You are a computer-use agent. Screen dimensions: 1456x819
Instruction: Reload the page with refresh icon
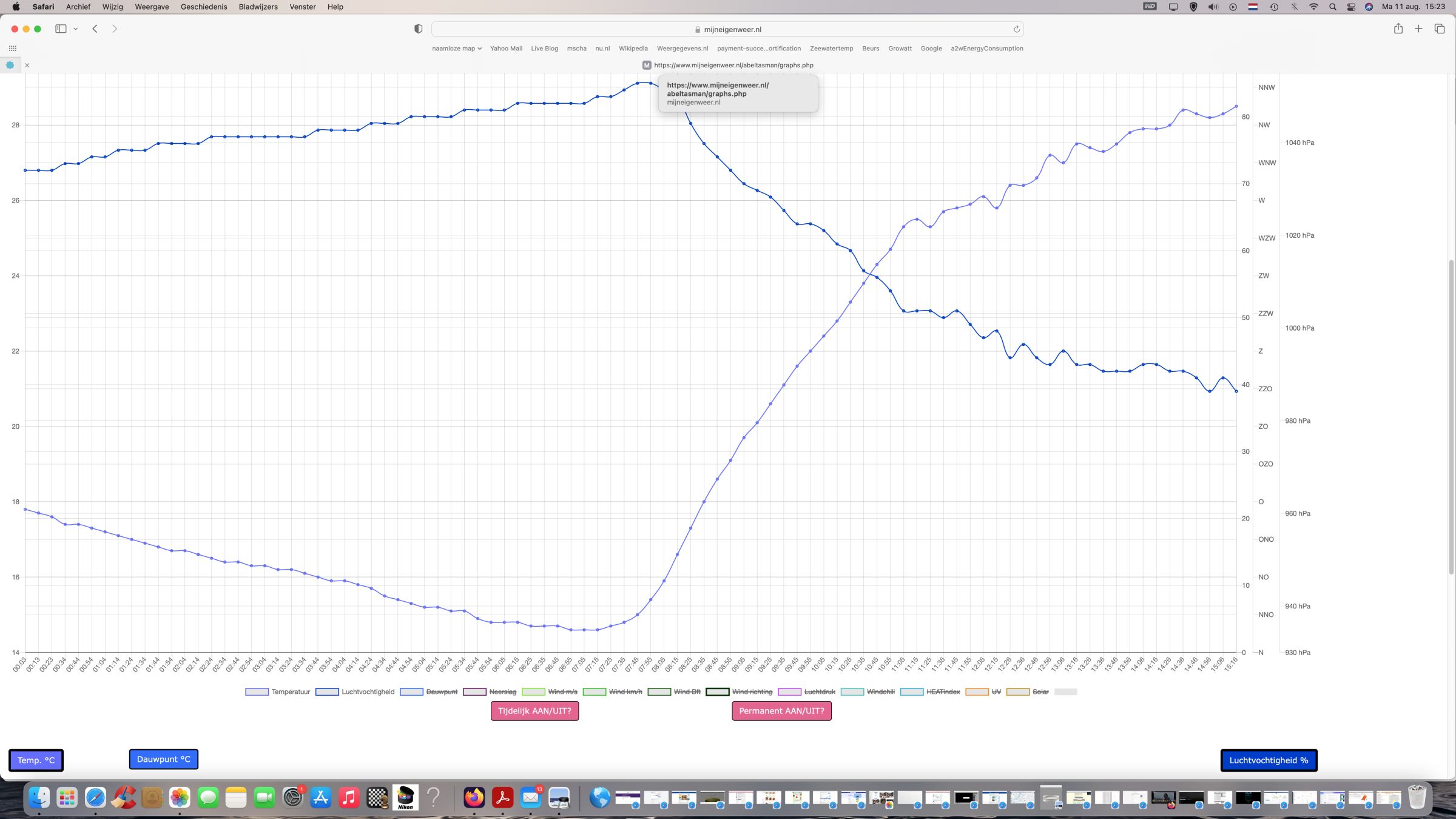(1017, 29)
